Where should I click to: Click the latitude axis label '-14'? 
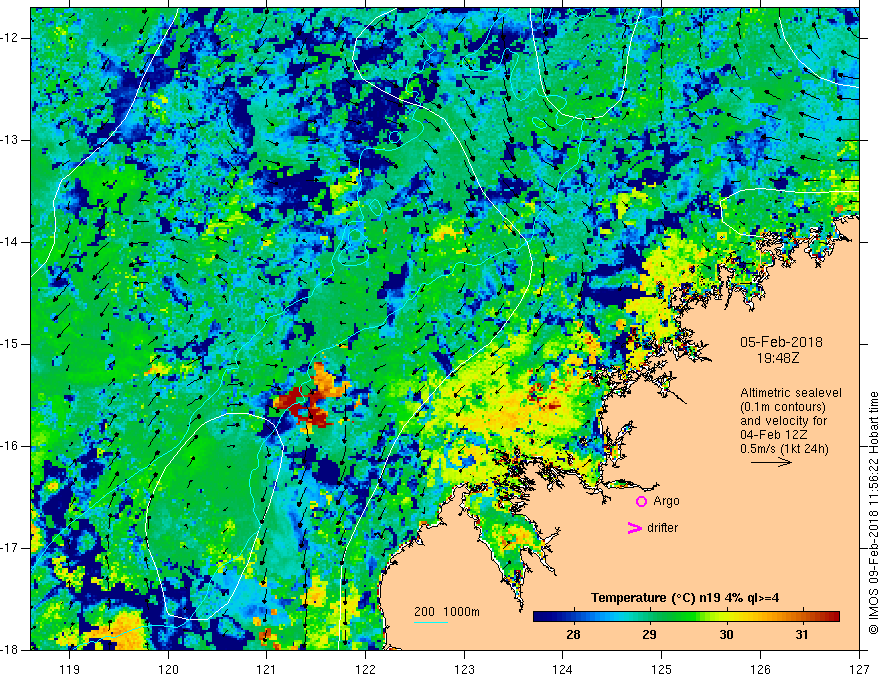coord(10,242)
